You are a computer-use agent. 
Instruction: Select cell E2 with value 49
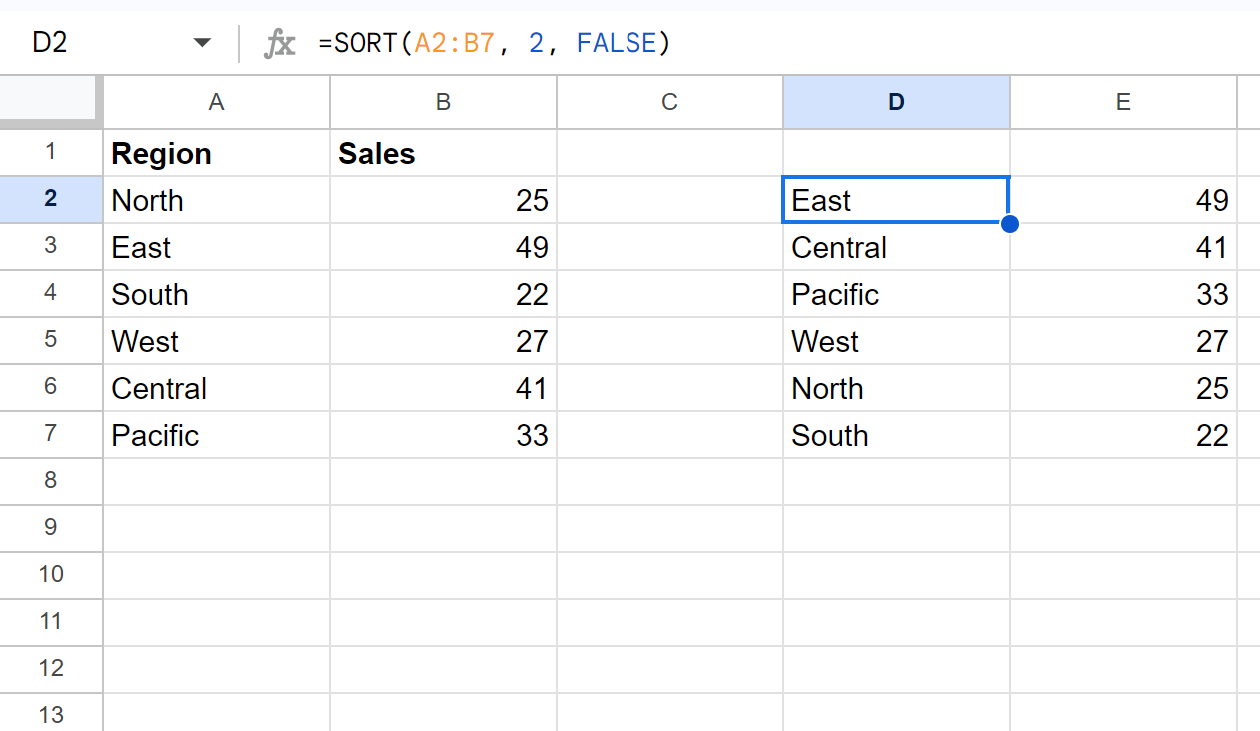pyautogui.click(x=1123, y=200)
